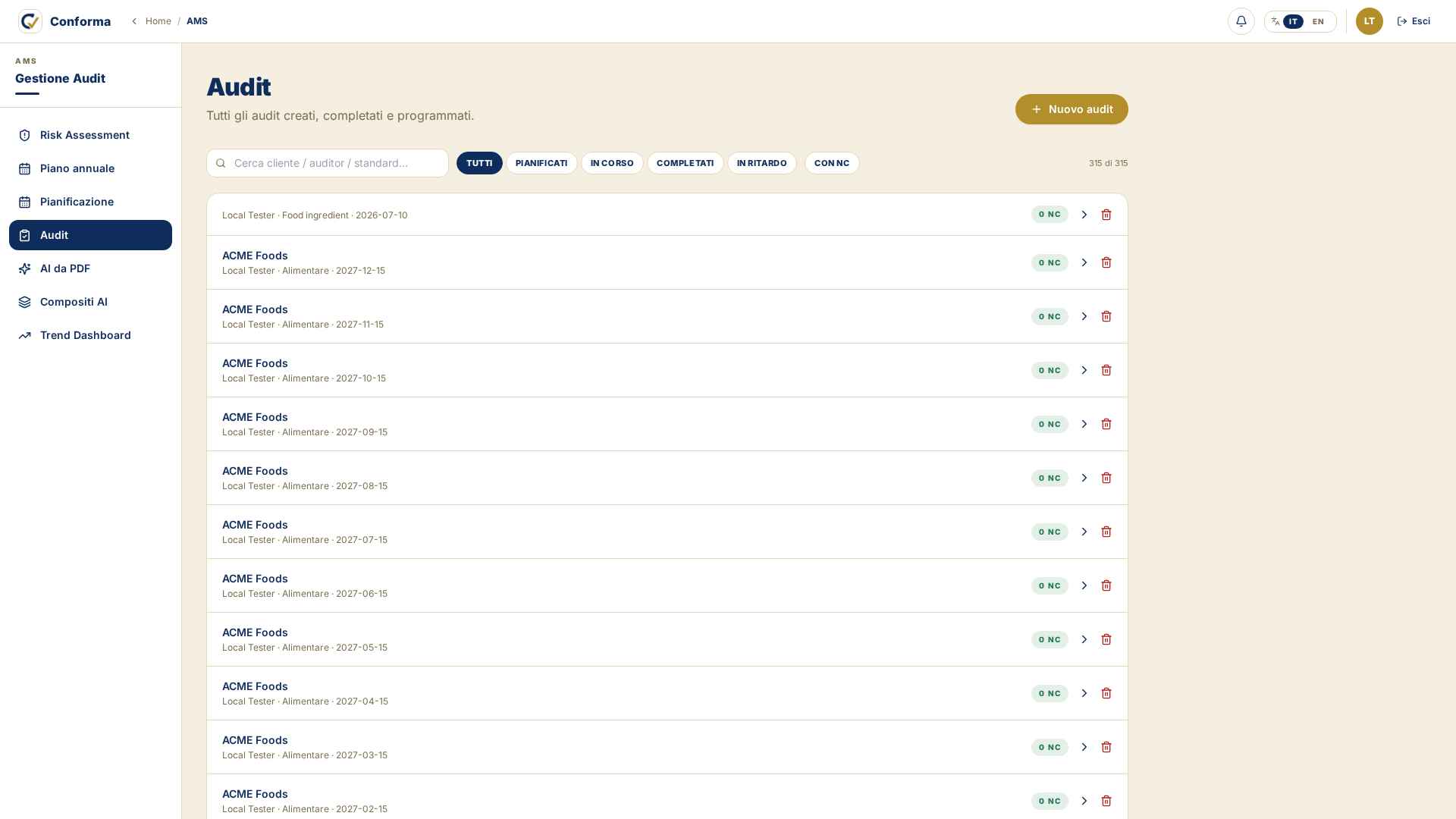Click the Risk Assessment shield icon

click(24, 135)
